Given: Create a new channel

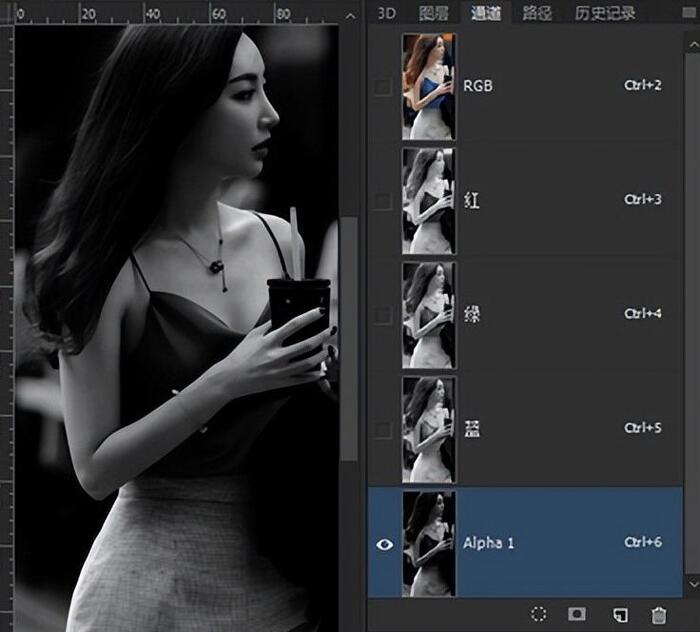Looking at the screenshot, I should 619,614.
